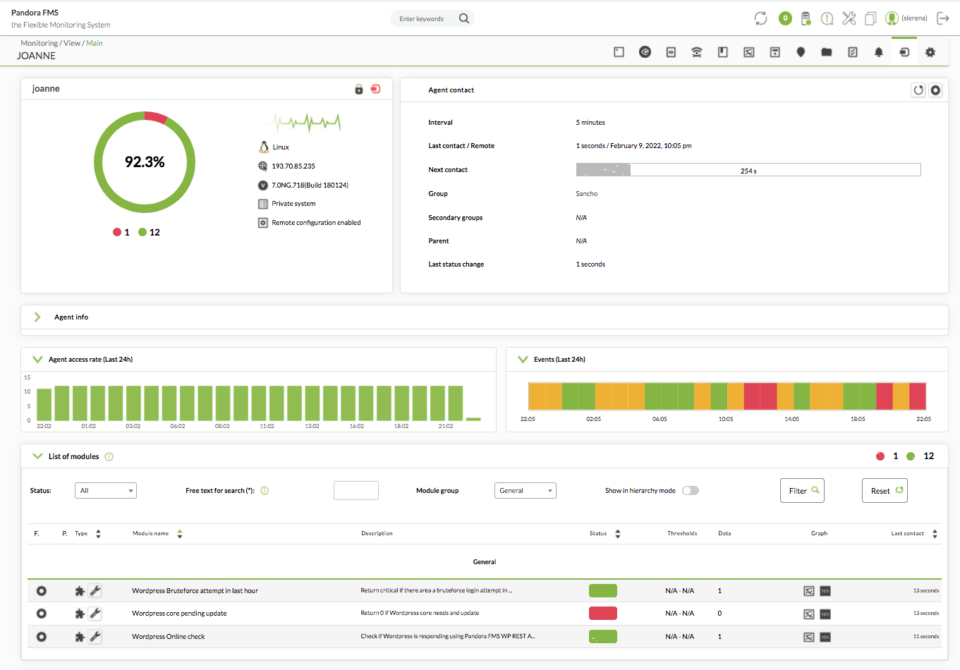Screen dimensions: 960x670
Task: Open the green 0 notifications badge
Action: [x=785, y=18]
